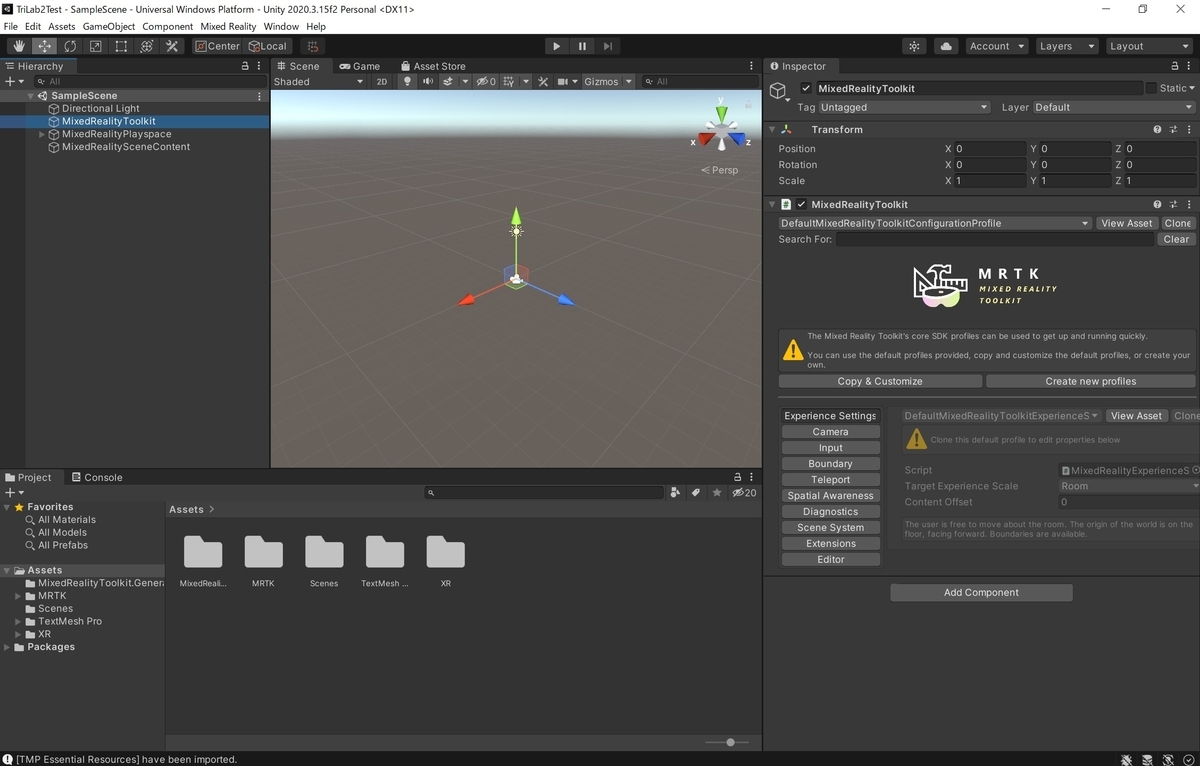Open the Layers dropdown
This screenshot has height=766, width=1200.
coord(1065,46)
